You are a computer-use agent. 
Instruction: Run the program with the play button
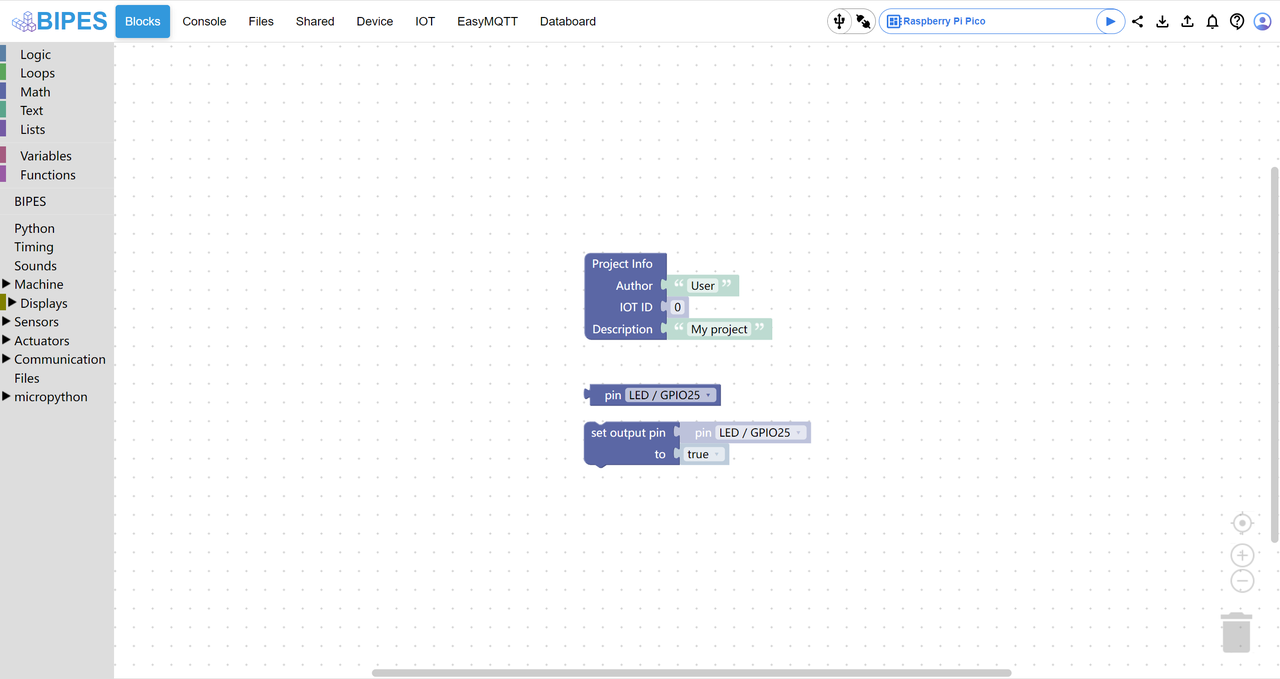pyautogui.click(x=1110, y=21)
